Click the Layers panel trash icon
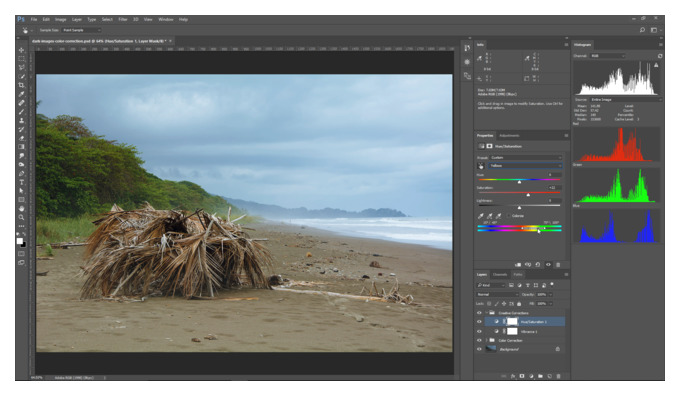The height and width of the screenshot is (396, 680). (x=559, y=376)
